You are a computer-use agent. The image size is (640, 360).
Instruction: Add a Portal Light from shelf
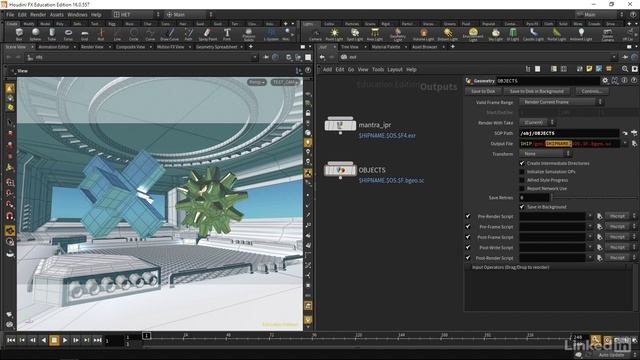click(x=556, y=35)
